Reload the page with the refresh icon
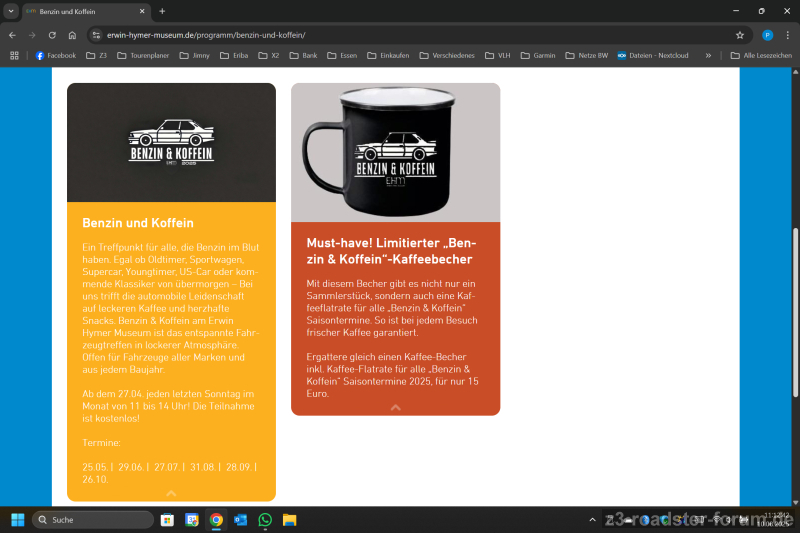This screenshot has height=533, width=800. [x=52, y=35]
